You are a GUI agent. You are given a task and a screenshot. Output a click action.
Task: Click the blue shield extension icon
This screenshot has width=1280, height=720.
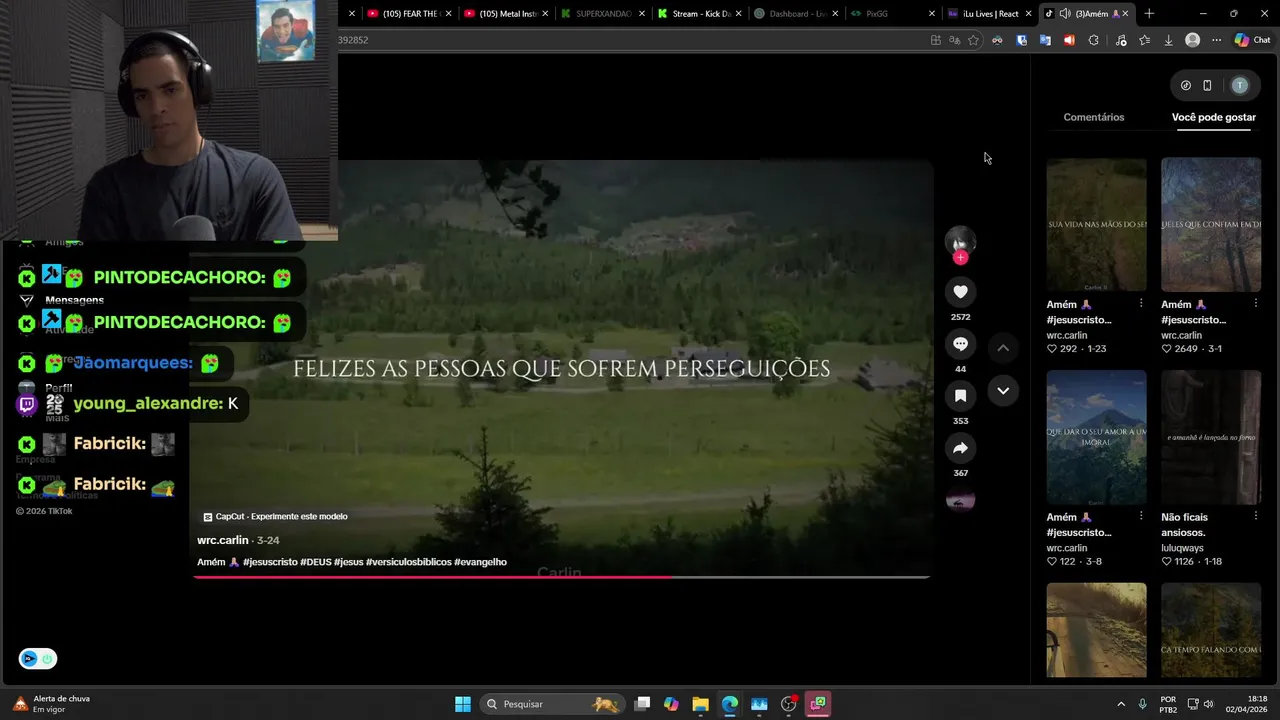(1021, 40)
